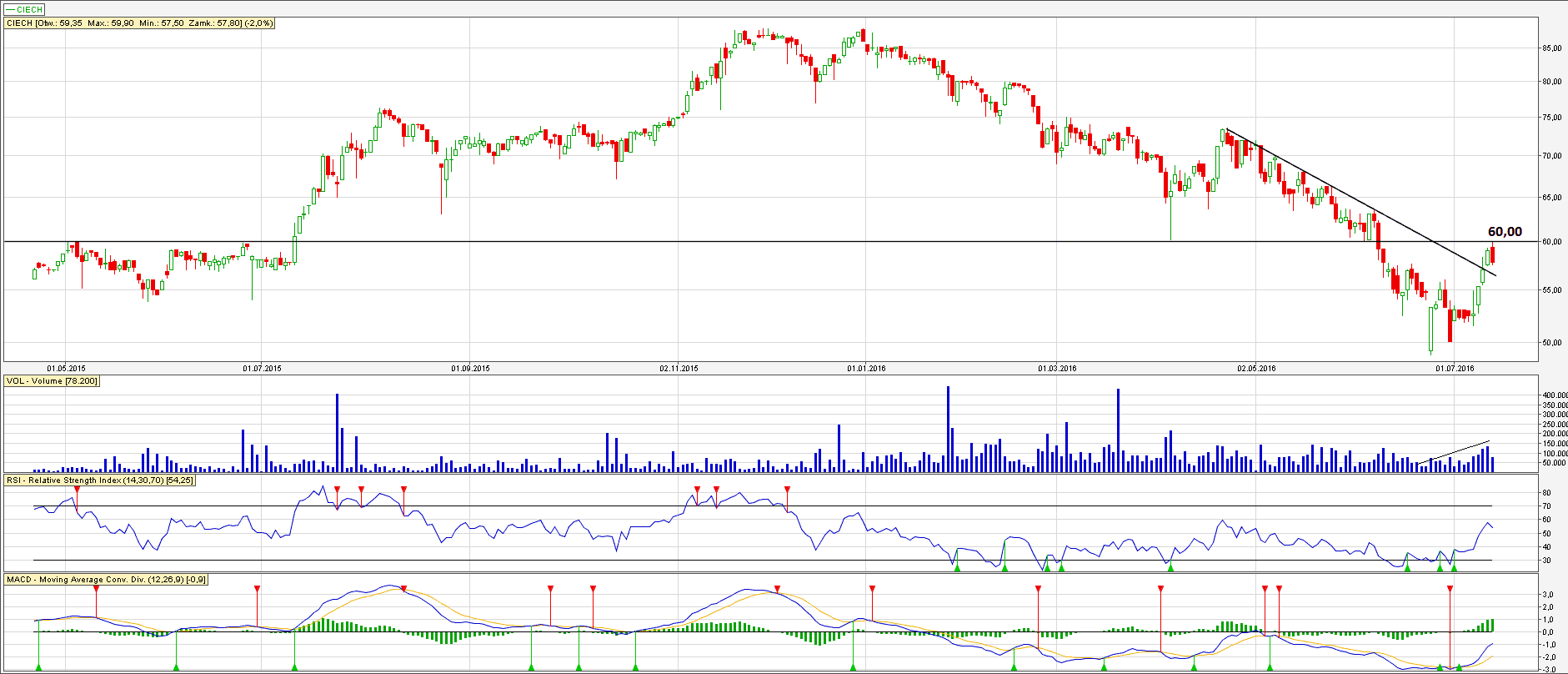
Task: Select the CIECH price info header label
Action: 139,23
